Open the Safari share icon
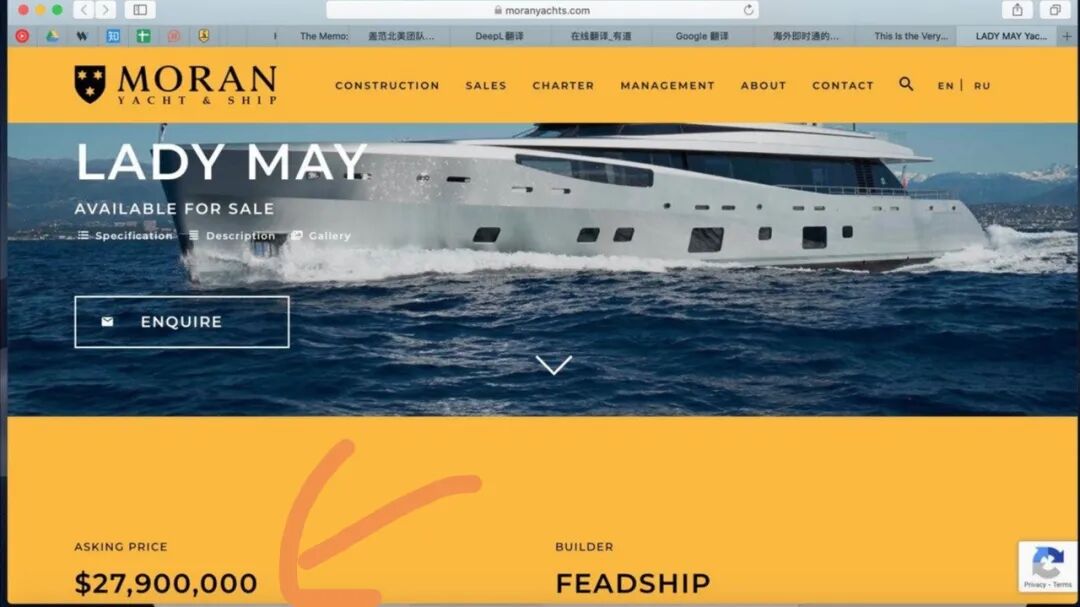1080x607 pixels. pos(1017,10)
